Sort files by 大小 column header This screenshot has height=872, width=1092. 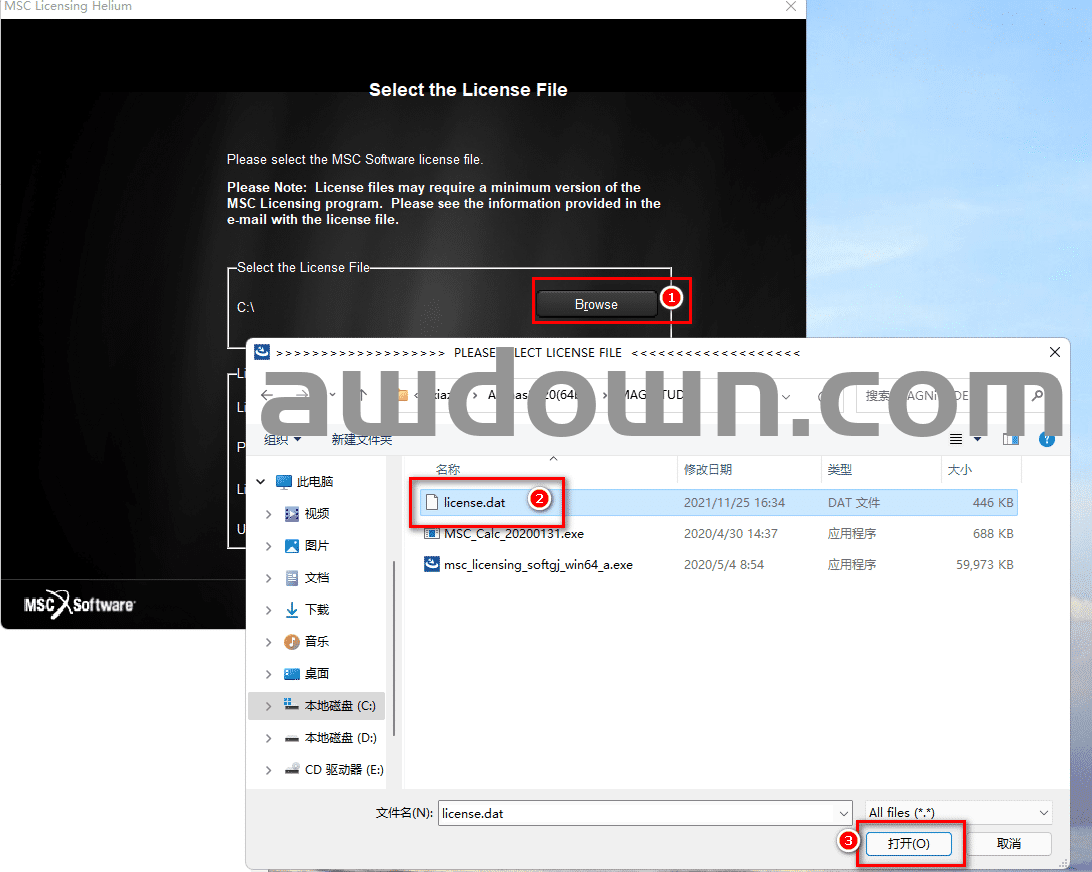958,469
